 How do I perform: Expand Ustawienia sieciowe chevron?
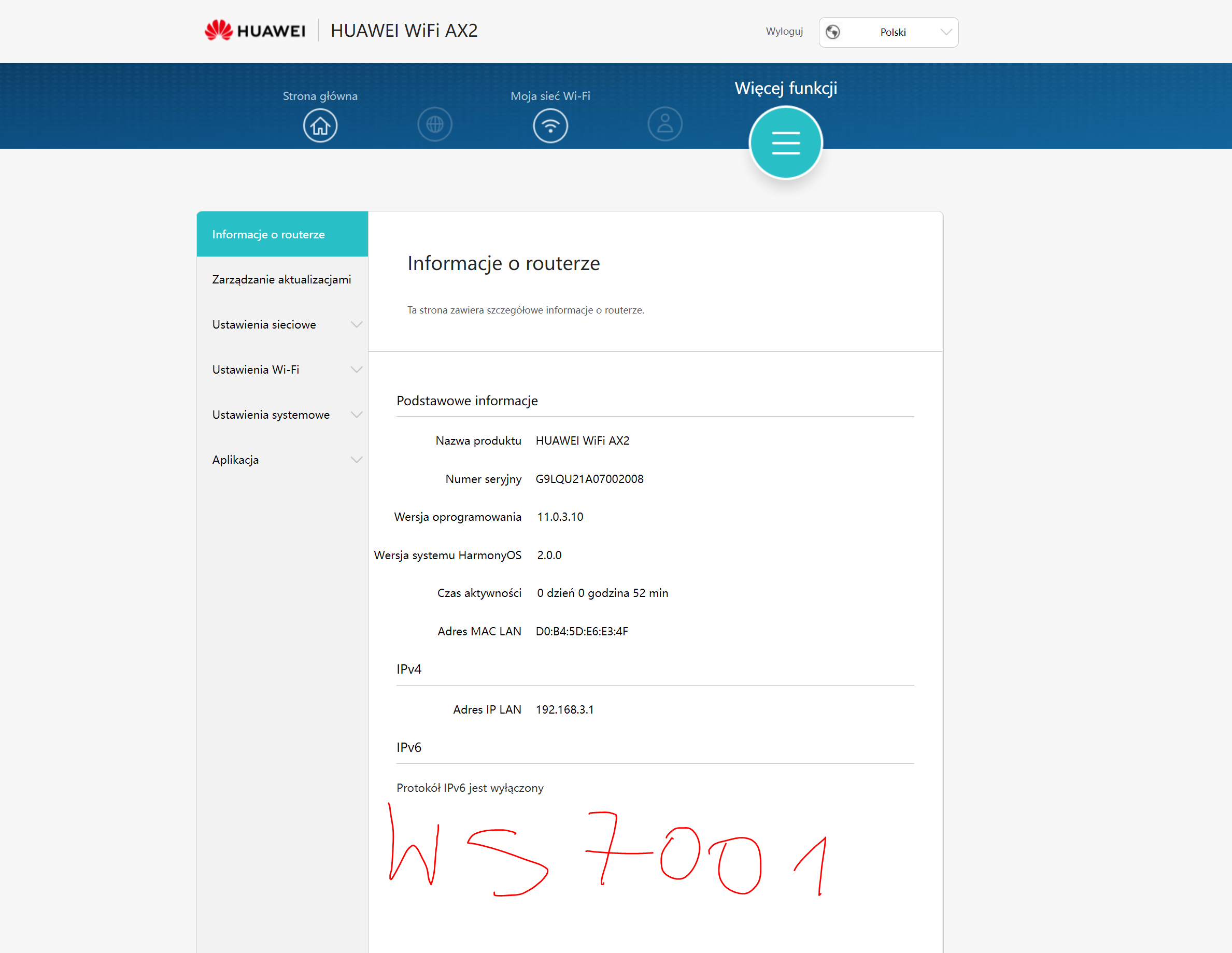point(357,325)
